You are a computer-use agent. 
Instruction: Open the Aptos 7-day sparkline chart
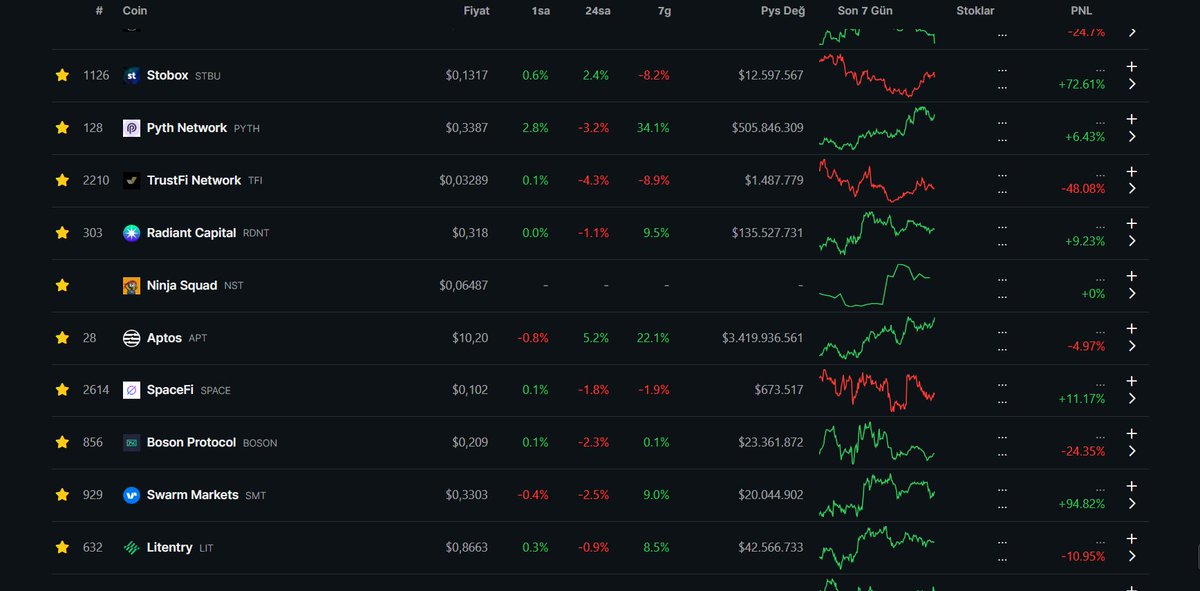coord(876,338)
